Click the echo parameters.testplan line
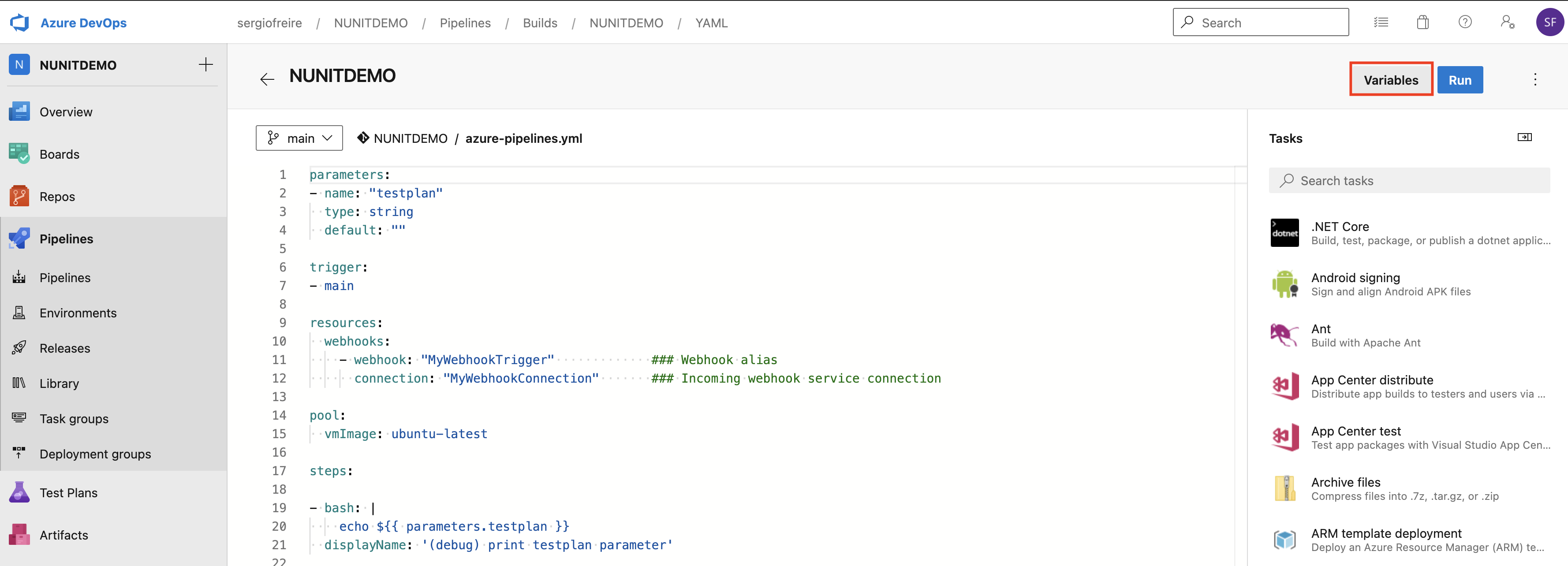This screenshot has width=1568, height=566. coord(454,526)
